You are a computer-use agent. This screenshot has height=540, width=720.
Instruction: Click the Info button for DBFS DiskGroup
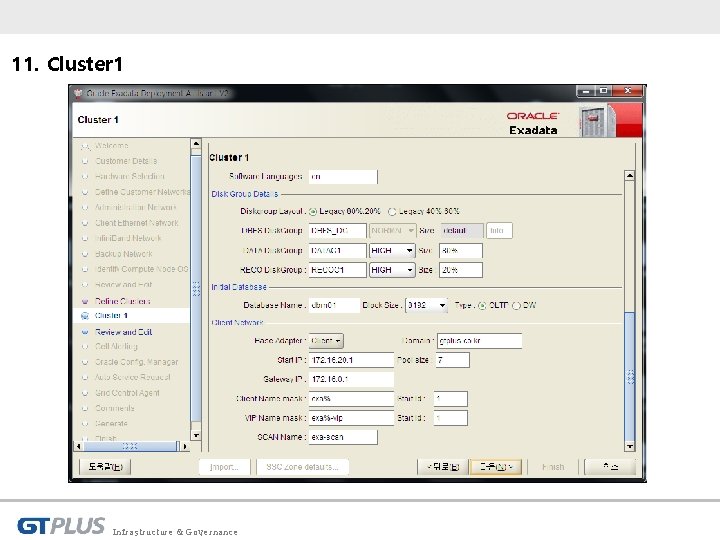click(499, 231)
